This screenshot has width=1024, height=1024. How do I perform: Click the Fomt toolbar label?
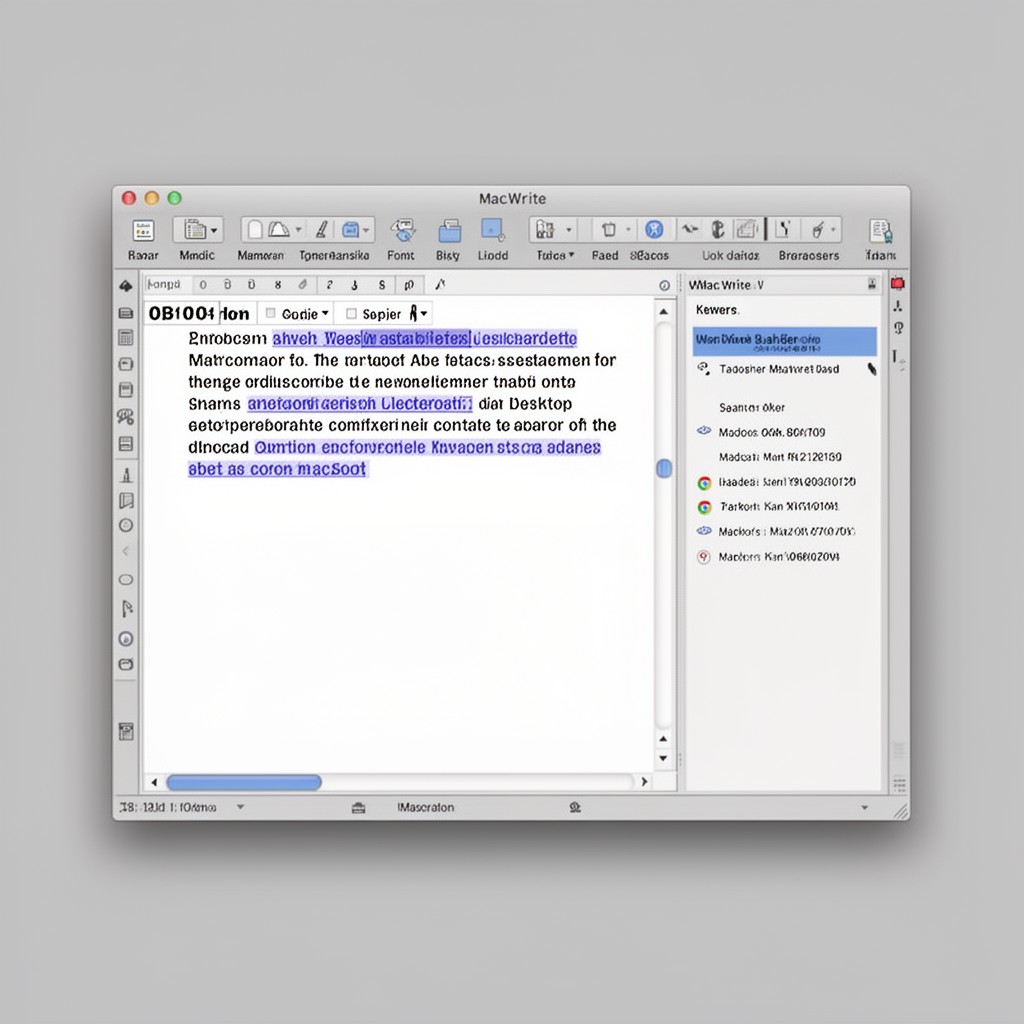tap(400, 255)
